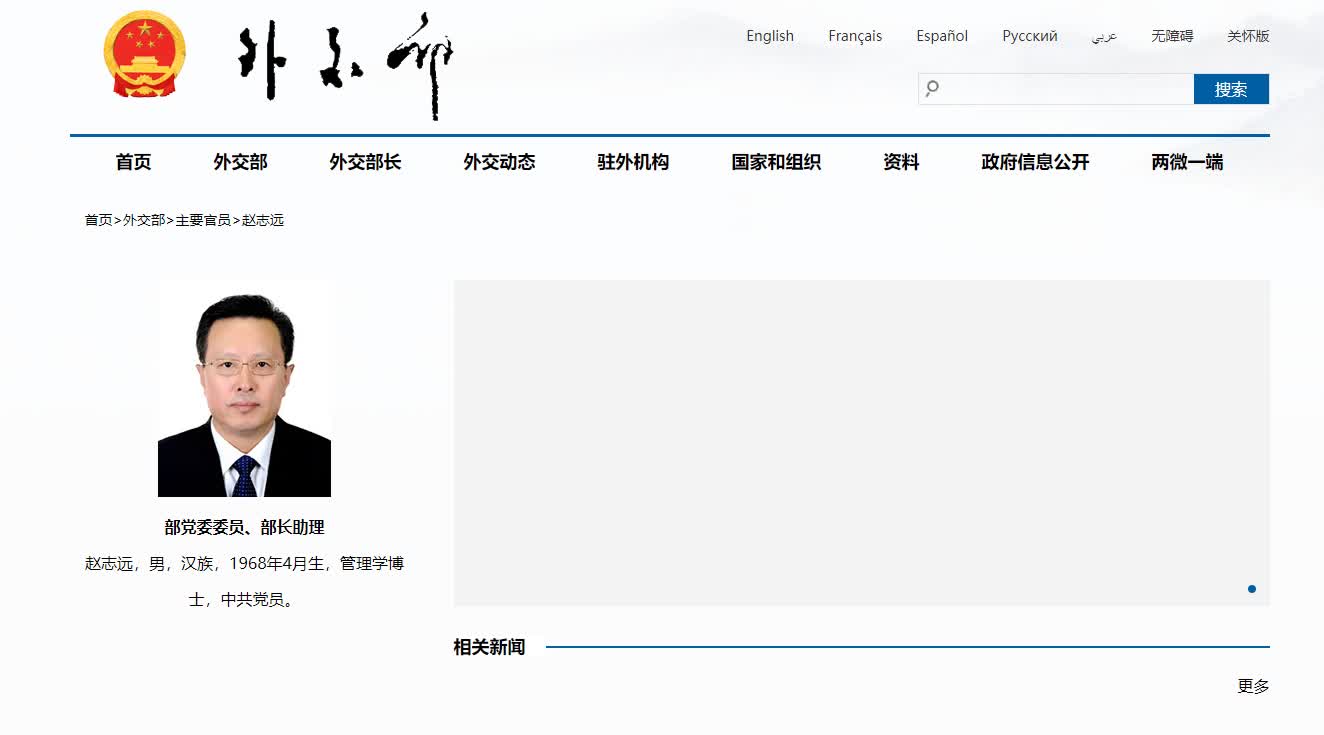Open the Français language version
Screen dimensions: 1324x735
(x=854, y=36)
